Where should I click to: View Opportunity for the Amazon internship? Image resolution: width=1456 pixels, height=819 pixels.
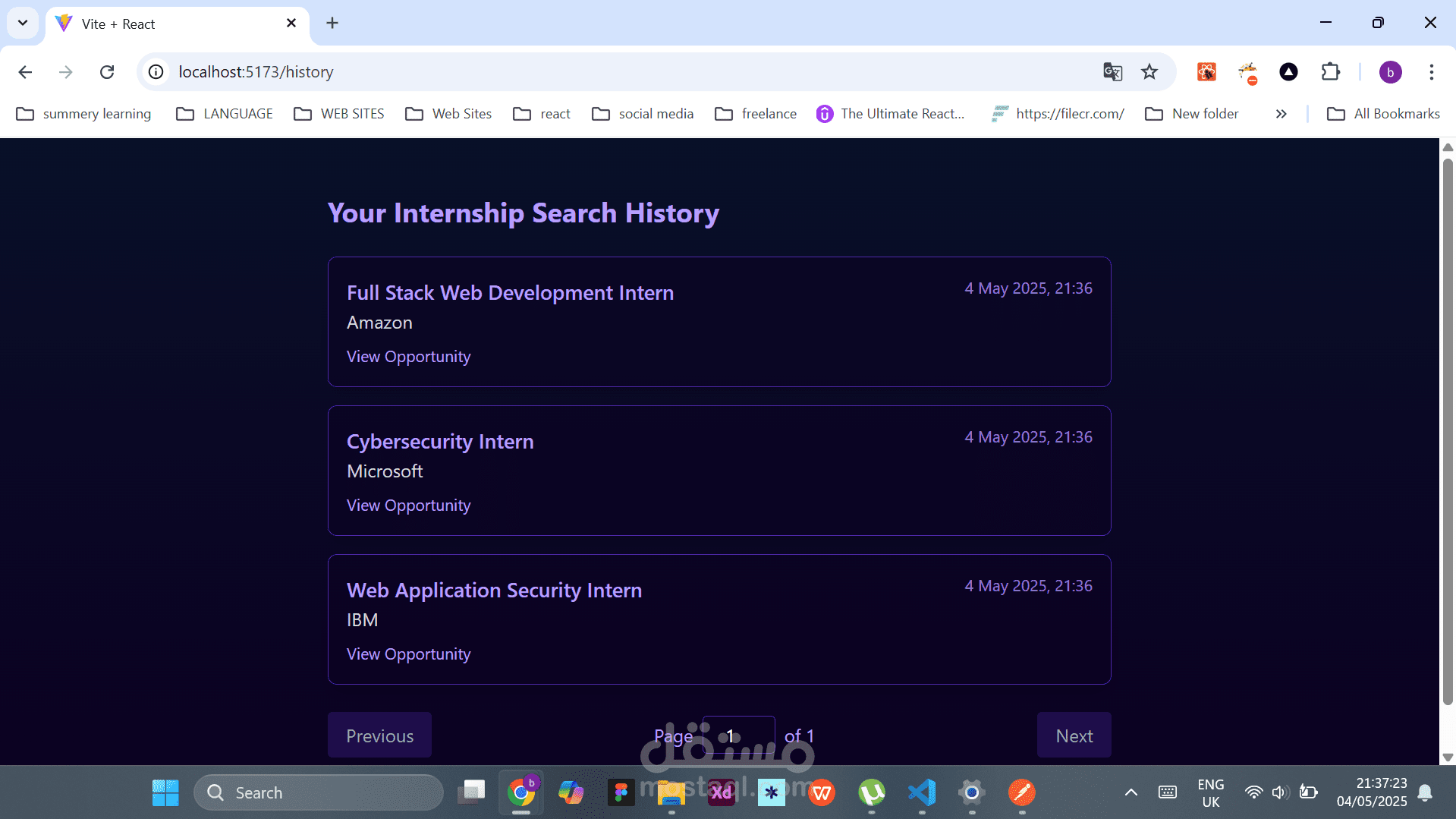point(409,357)
